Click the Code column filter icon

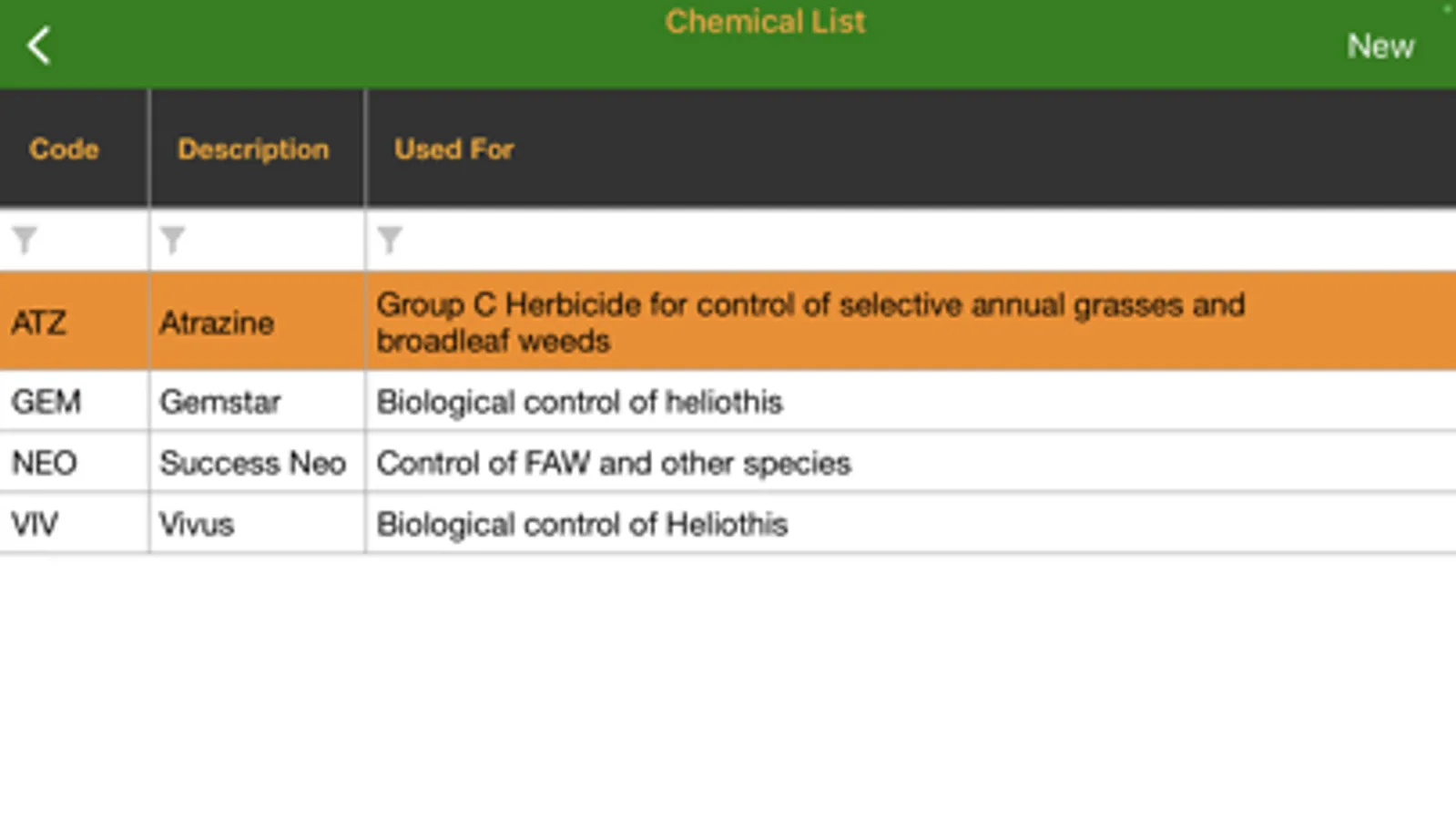[x=25, y=241]
